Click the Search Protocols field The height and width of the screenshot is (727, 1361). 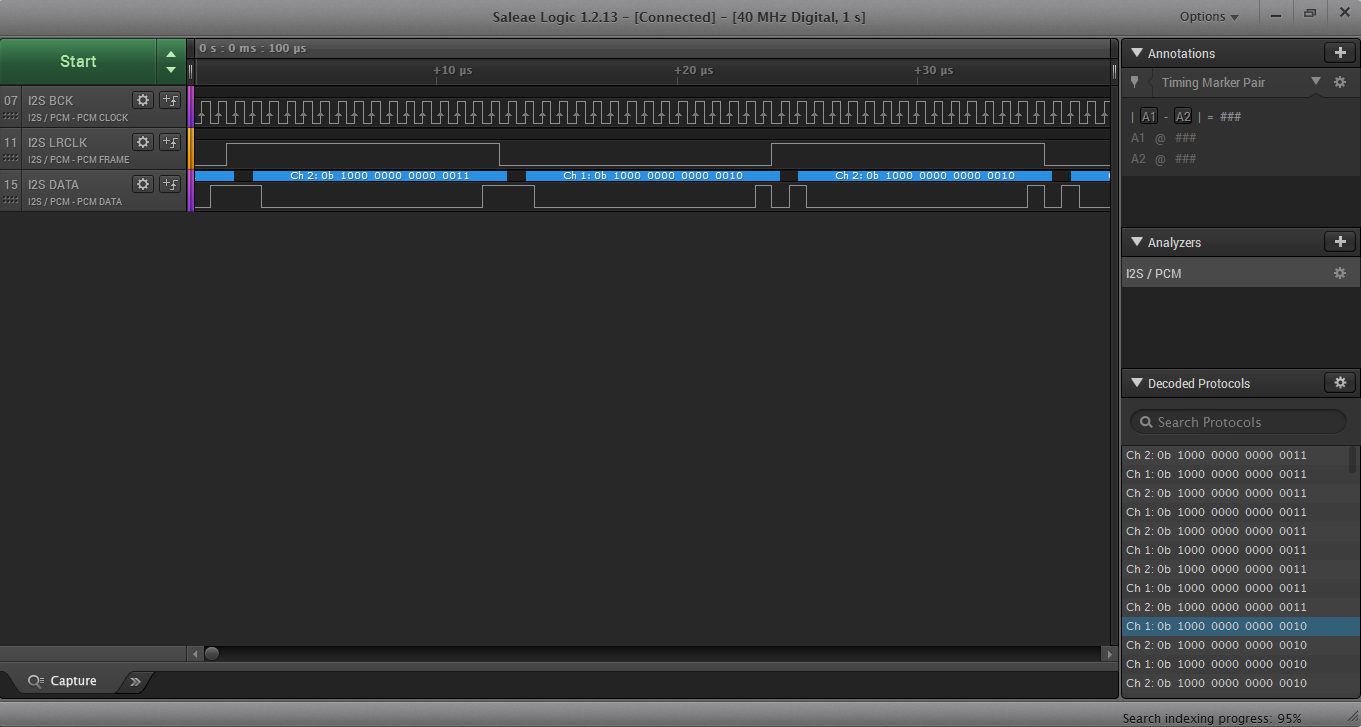click(x=1238, y=422)
